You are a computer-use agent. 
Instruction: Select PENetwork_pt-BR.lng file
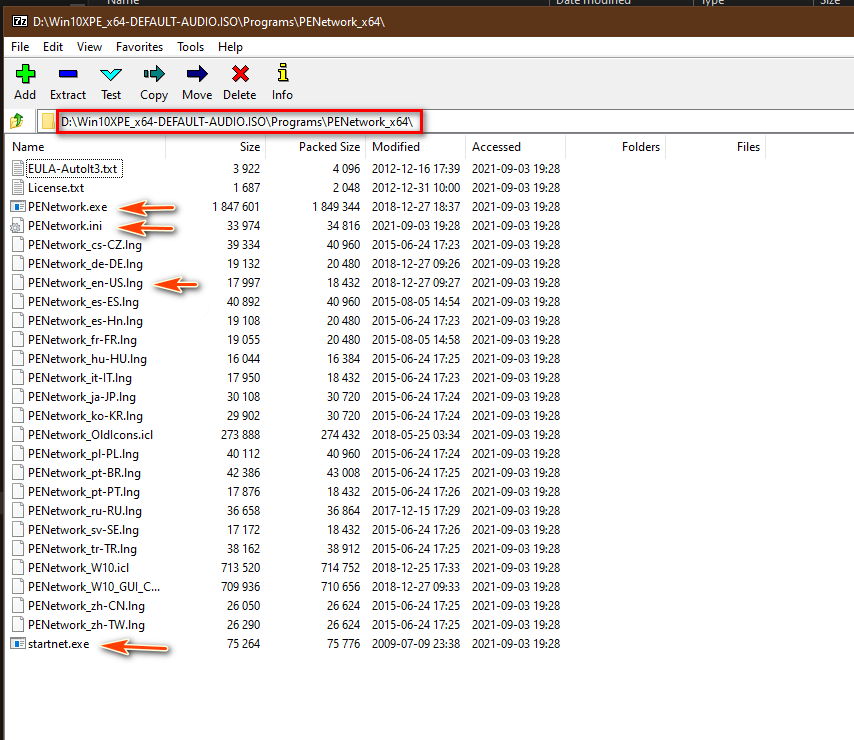(84, 473)
